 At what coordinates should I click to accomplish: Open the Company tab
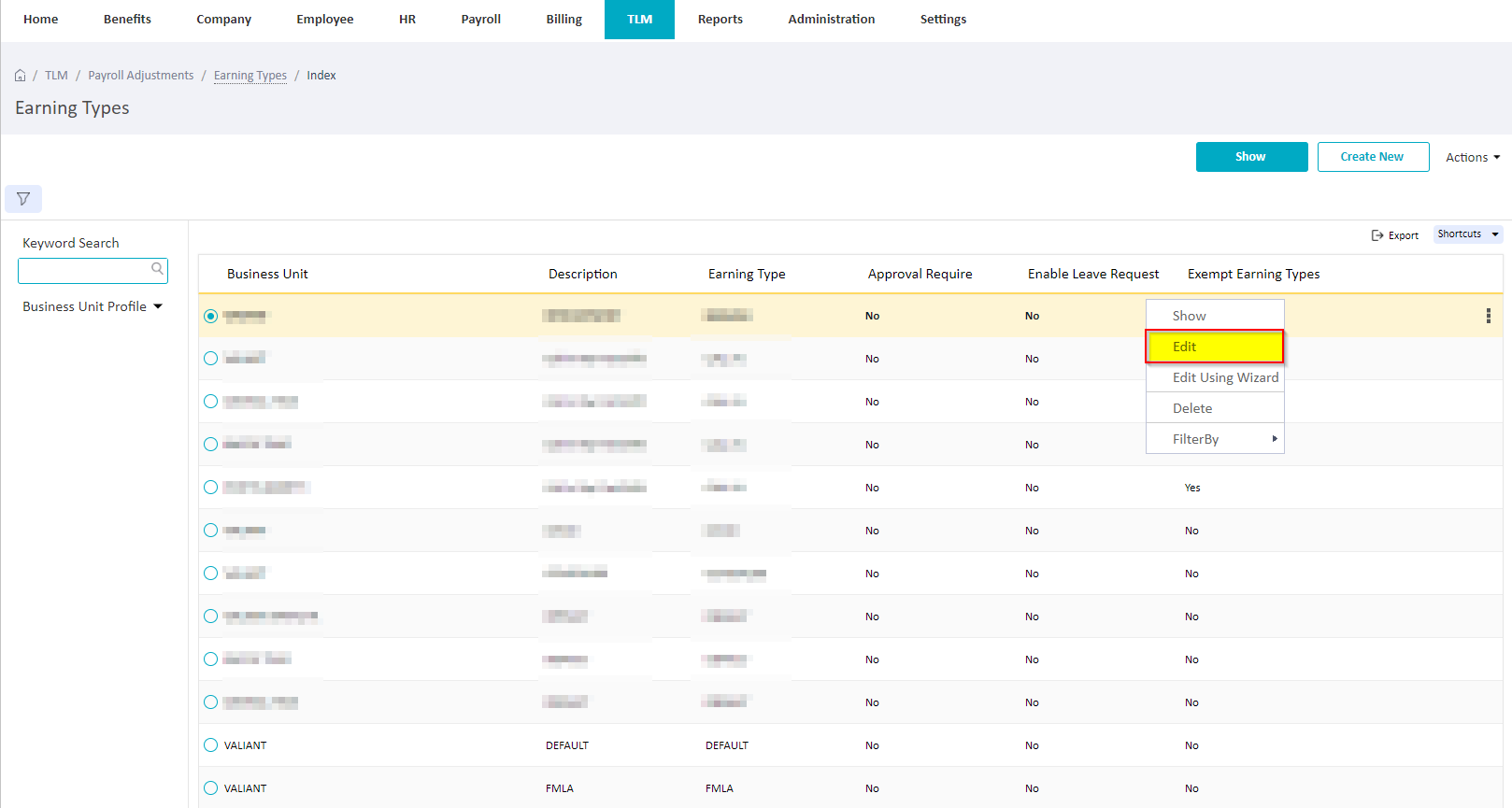[x=224, y=20]
